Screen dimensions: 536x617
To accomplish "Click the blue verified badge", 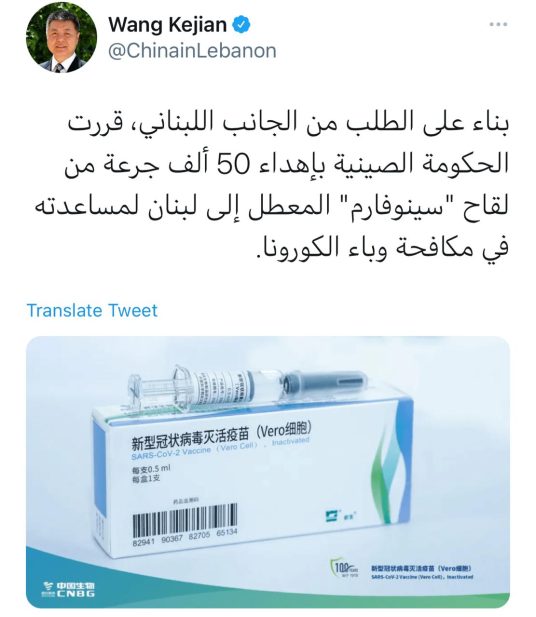I will tap(241, 25).
